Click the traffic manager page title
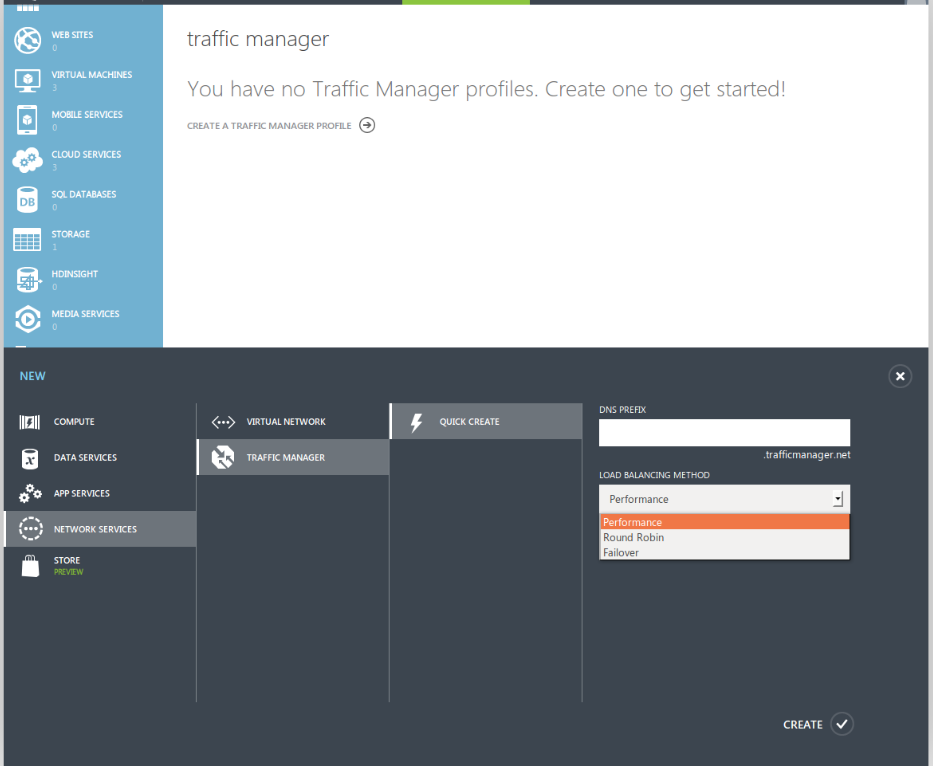Viewport: 933px width, 766px height. point(258,39)
